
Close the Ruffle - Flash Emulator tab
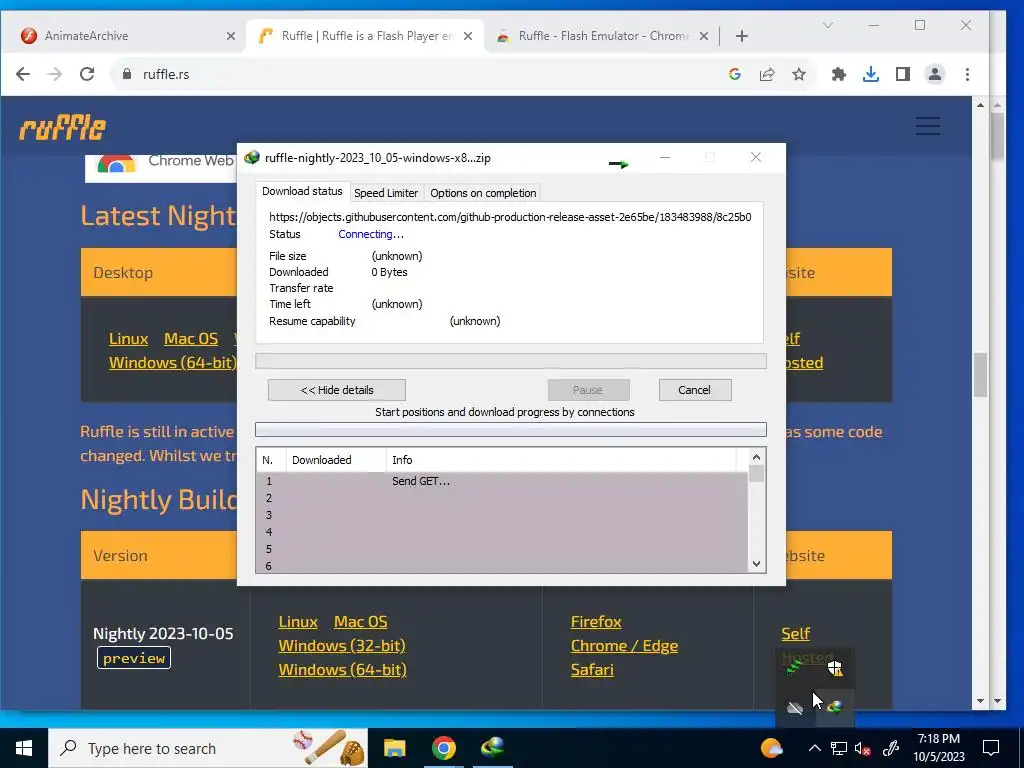703,36
